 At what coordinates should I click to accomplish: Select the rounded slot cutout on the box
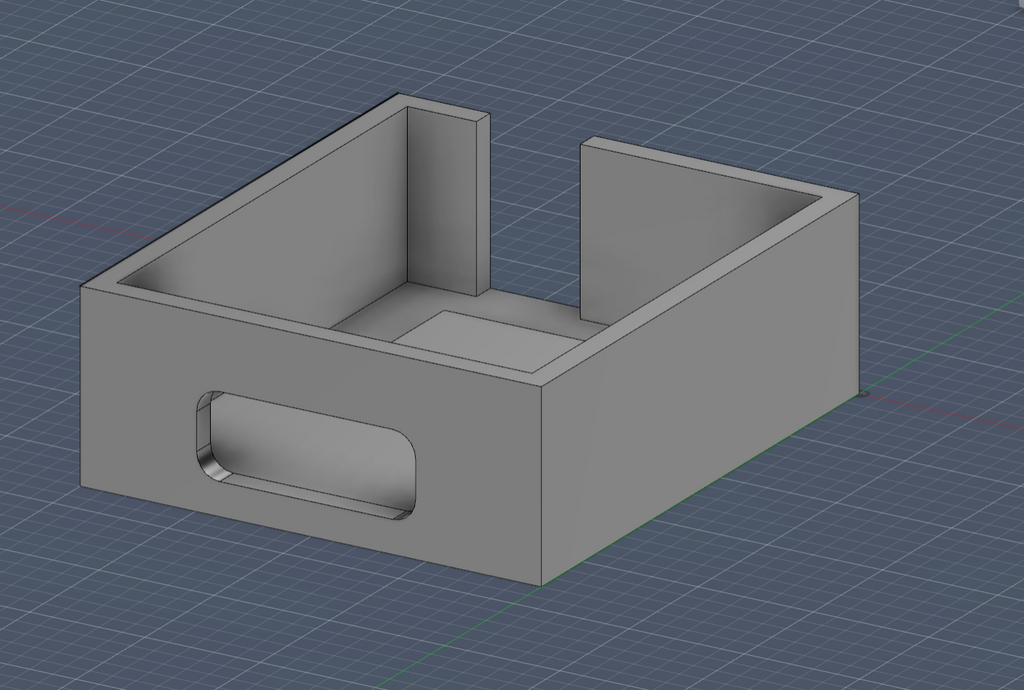tap(306, 455)
